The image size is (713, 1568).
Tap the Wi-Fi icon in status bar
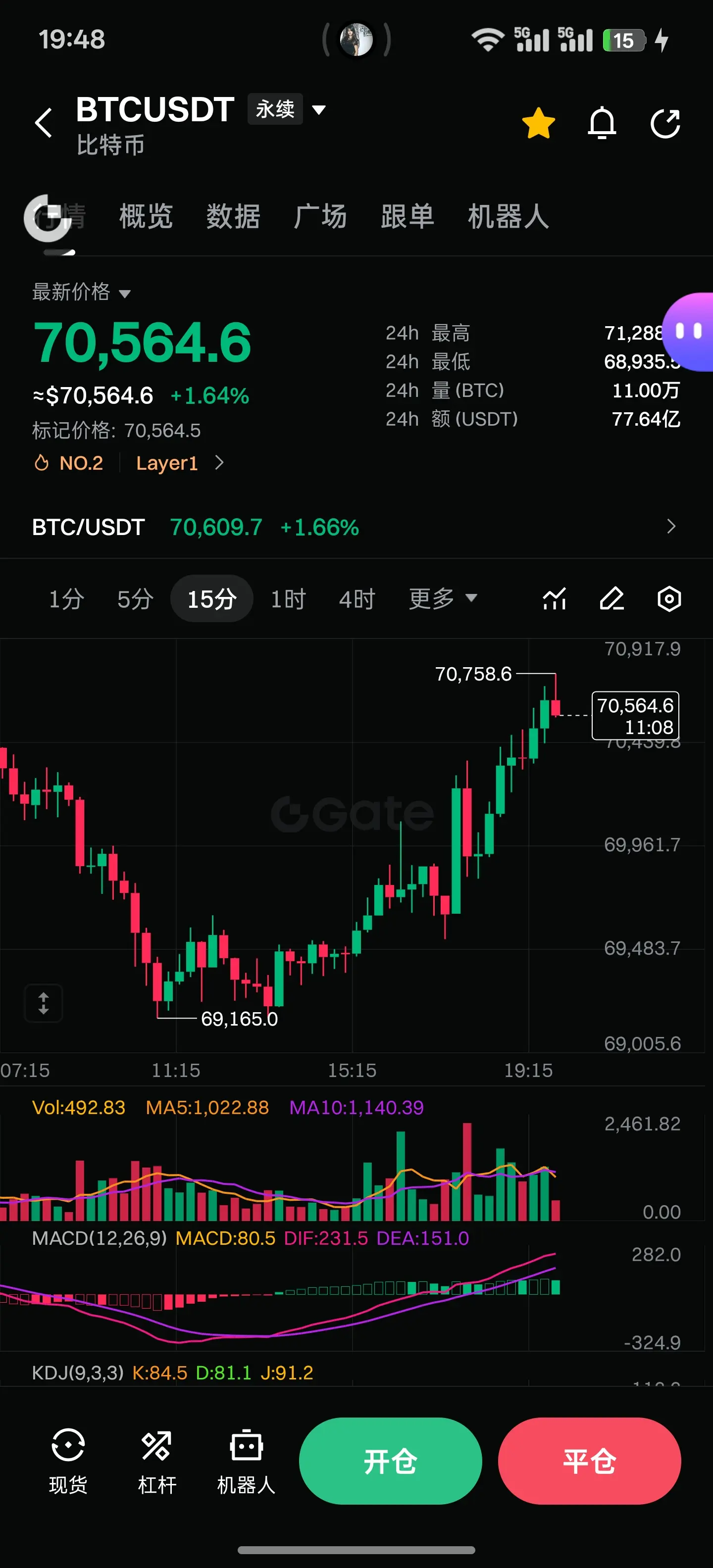coord(488,40)
